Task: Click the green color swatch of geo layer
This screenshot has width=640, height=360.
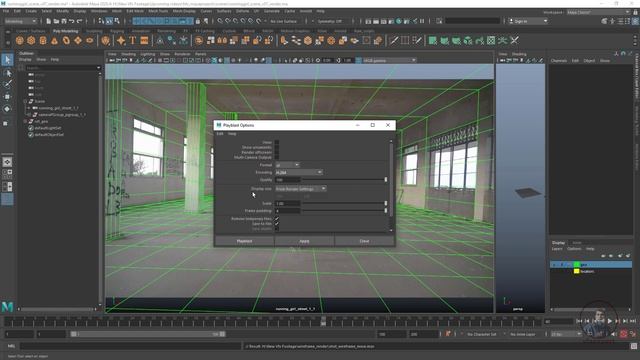Action: click(x=577, y=264)
